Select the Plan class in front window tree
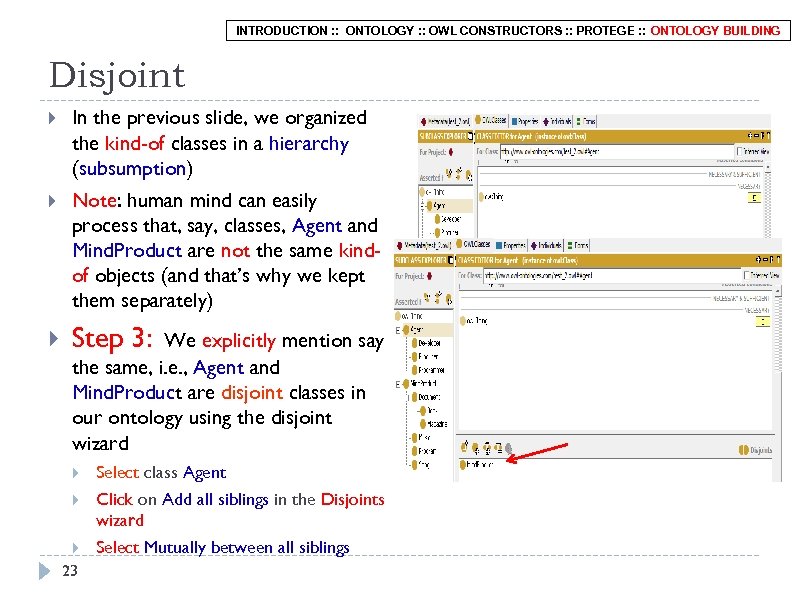 point(421,438)
